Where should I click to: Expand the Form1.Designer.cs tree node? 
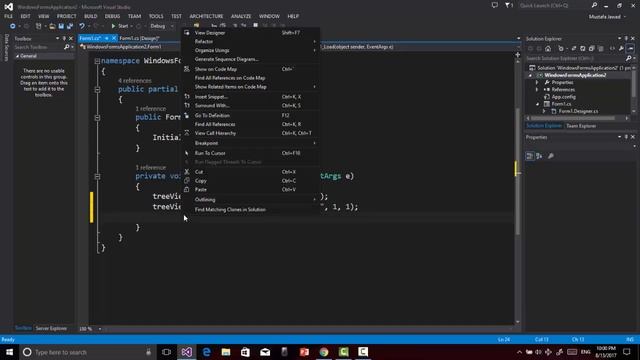(544, 111)
